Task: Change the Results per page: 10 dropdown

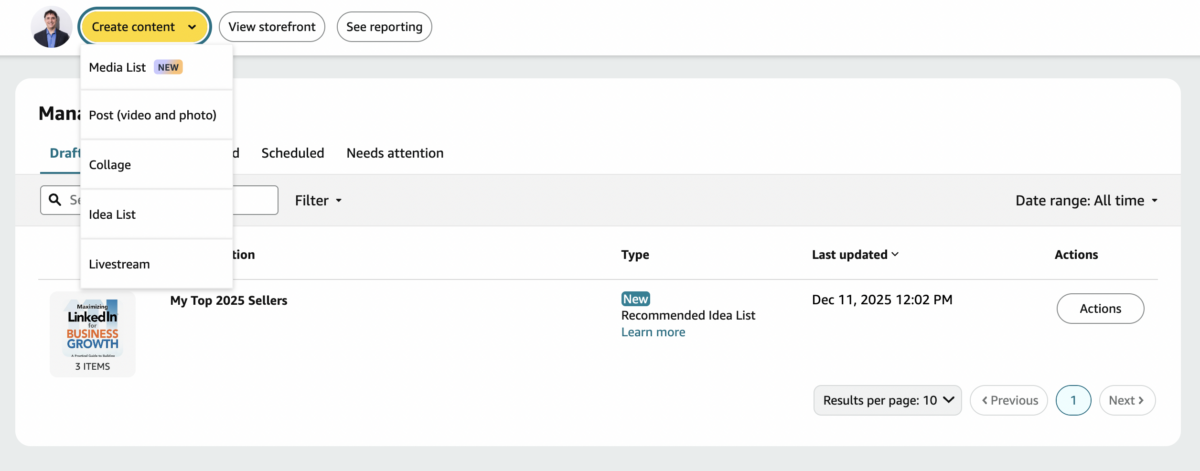Action: tap(888, 400)
